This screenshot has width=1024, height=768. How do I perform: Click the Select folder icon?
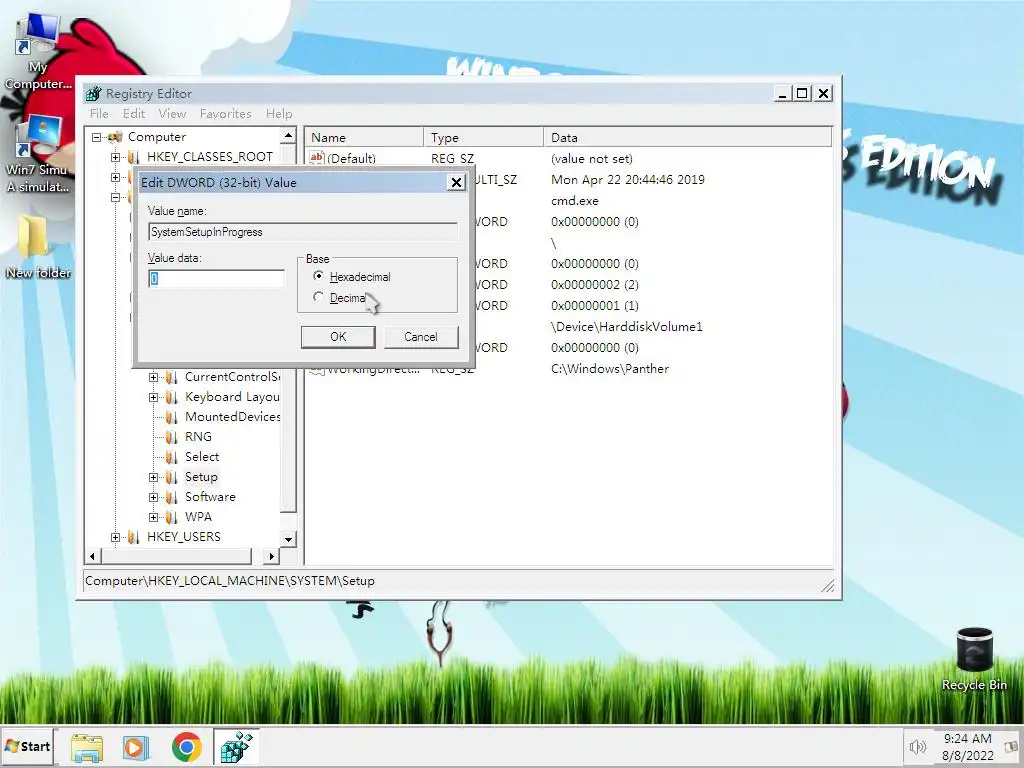[x=172, y=457]
